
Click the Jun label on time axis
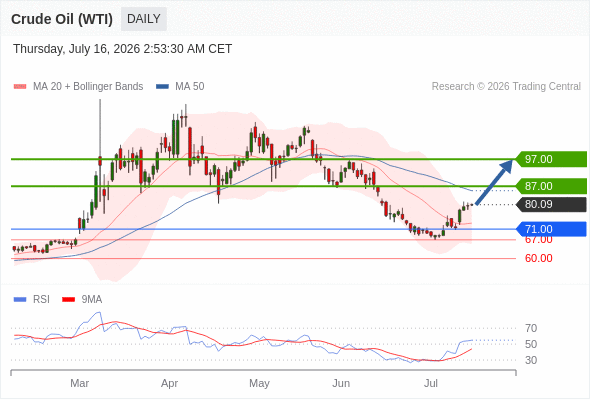(x=341, y=383)
